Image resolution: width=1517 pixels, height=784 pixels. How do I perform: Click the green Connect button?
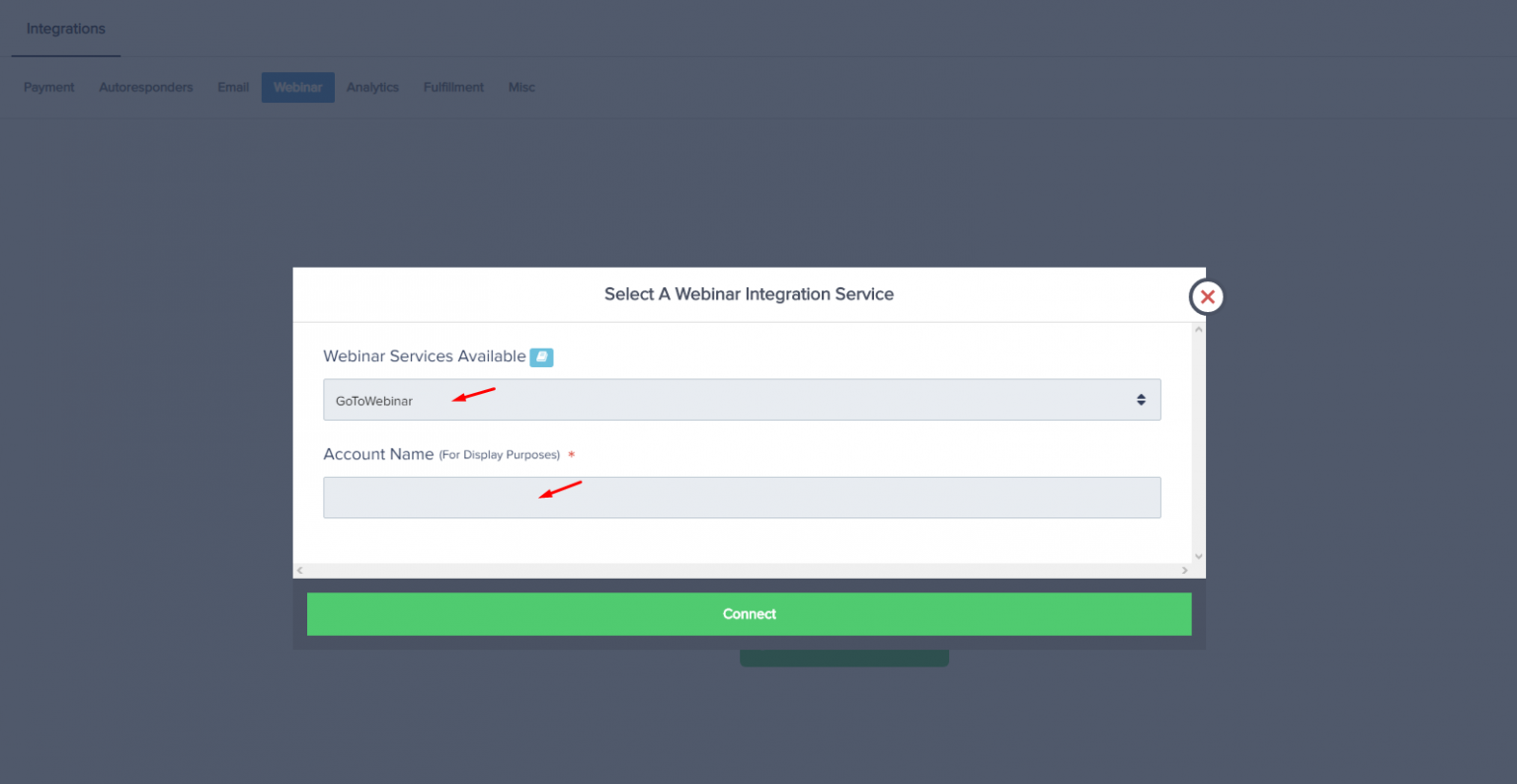pyautogui.click(x=749, y=614)
